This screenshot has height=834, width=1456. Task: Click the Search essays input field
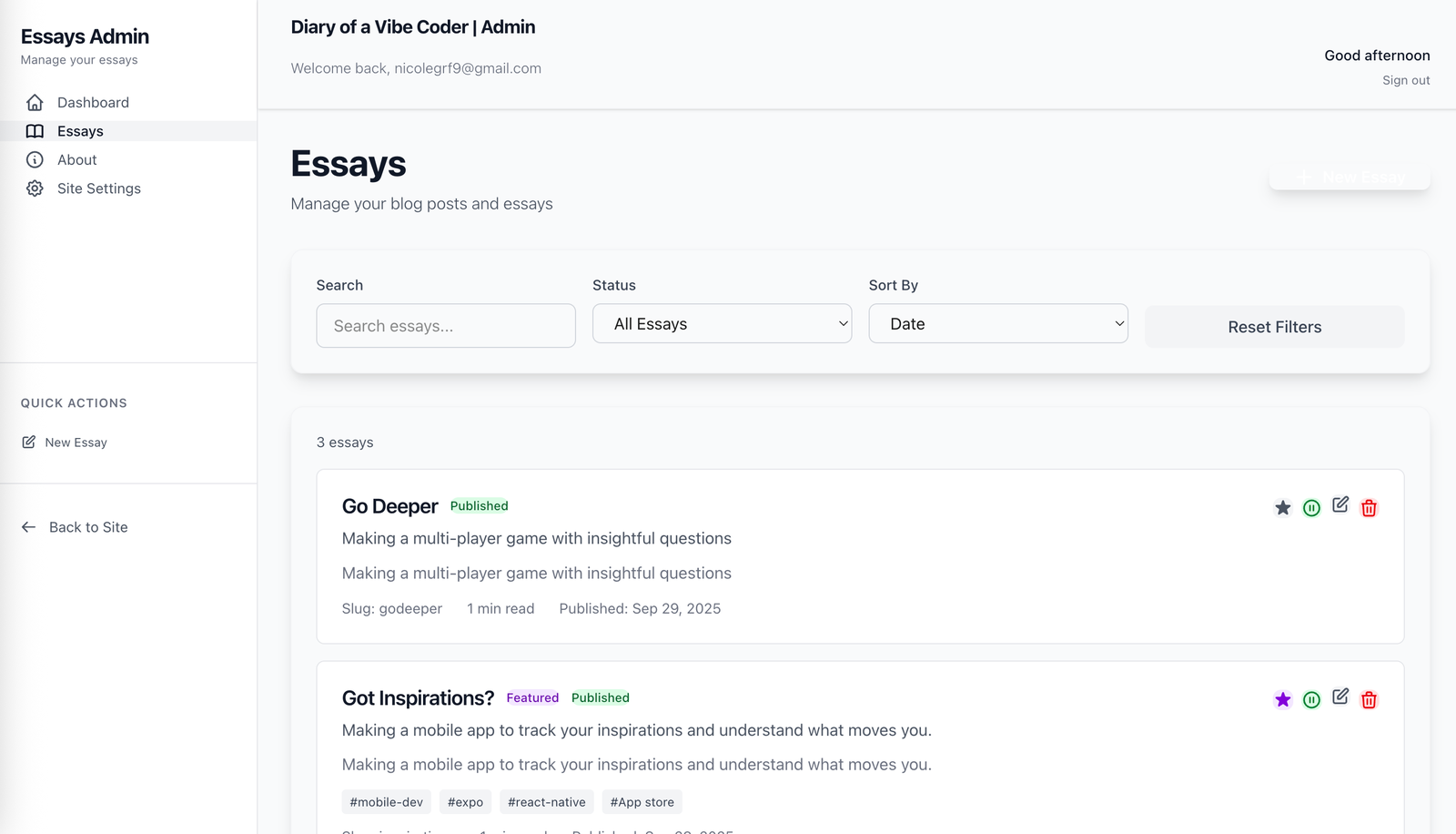(446, 326)
